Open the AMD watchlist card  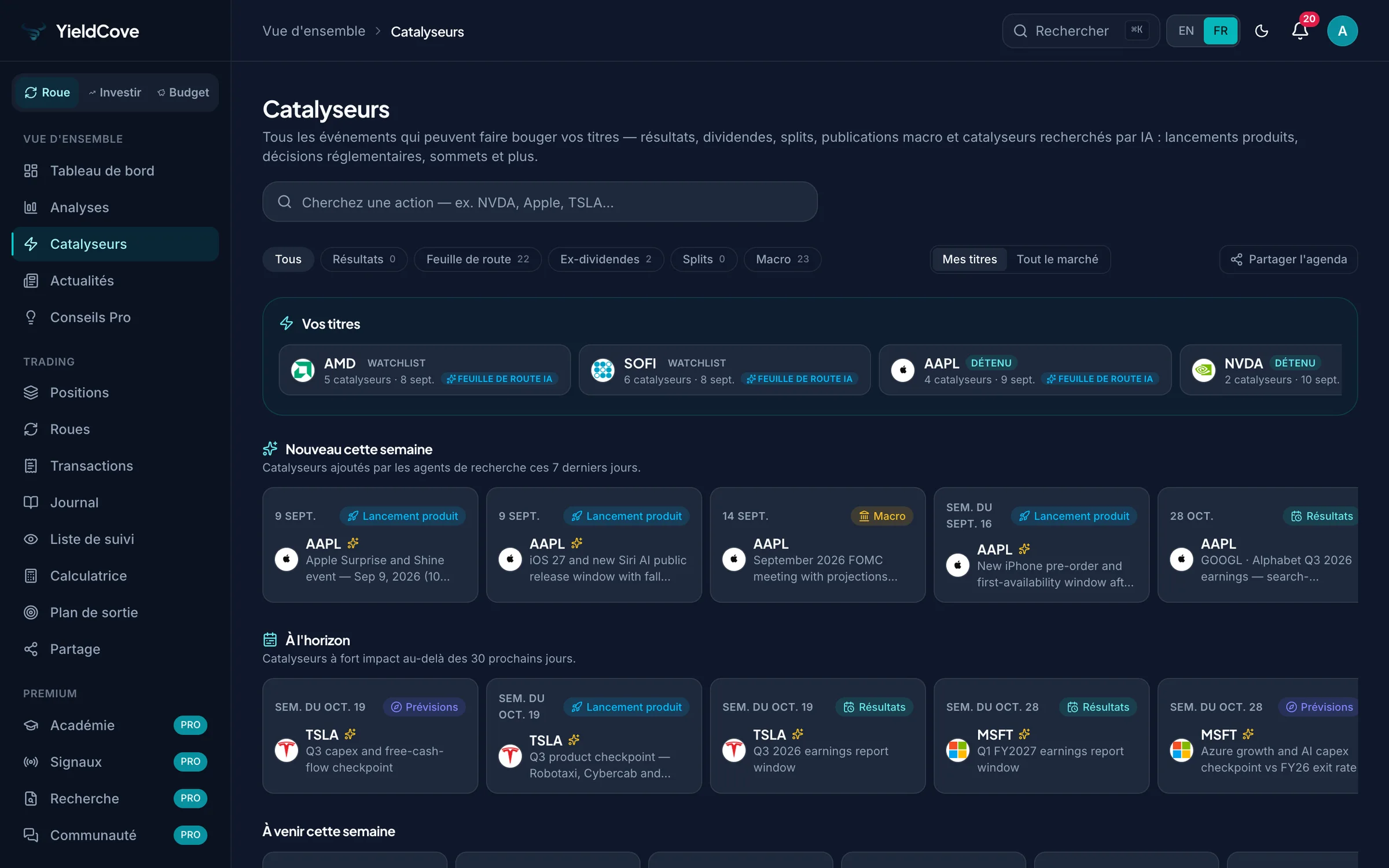[x=425, y=370]
